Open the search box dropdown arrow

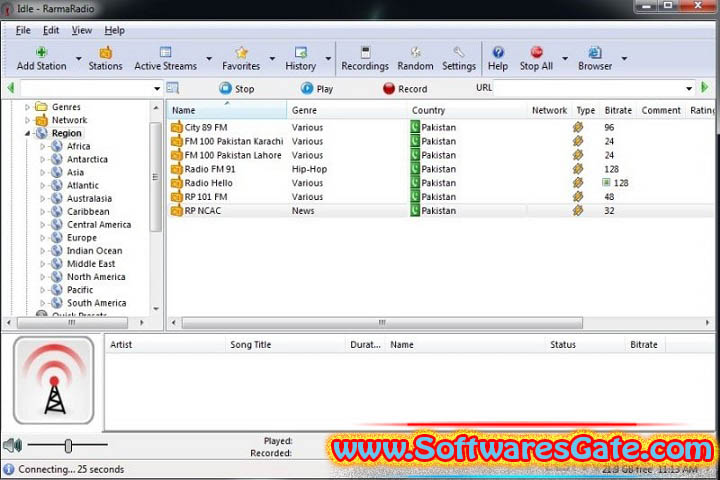point(157,88)
